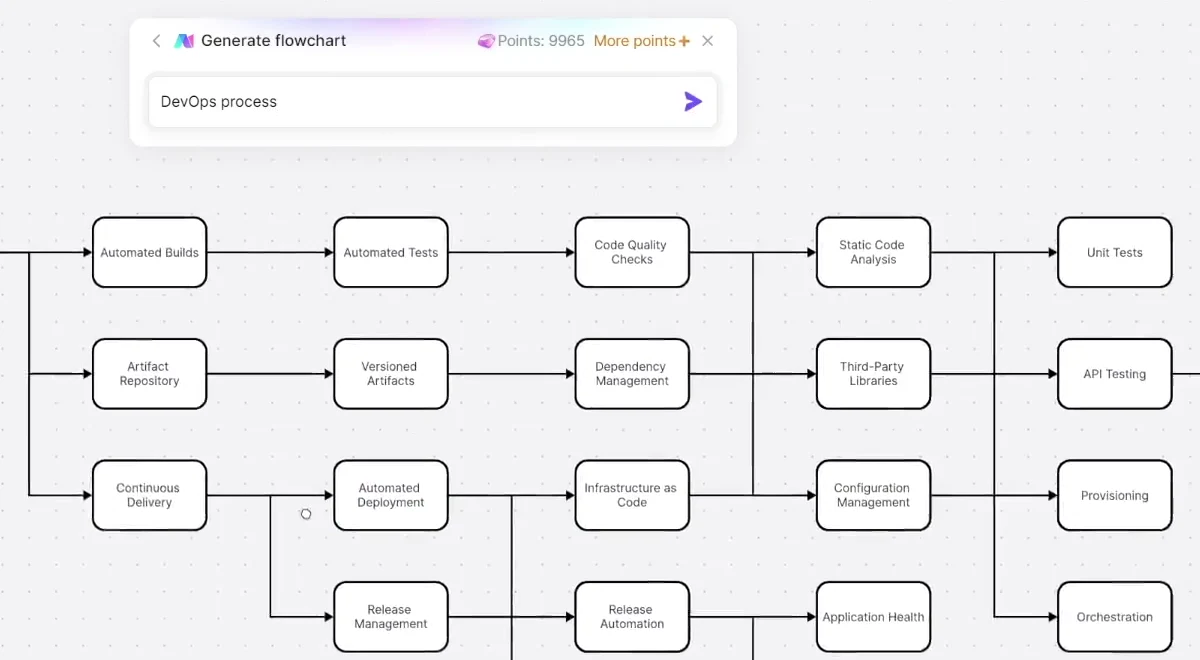Click the Generate flowchart title text
Screen dimensions: 1200x660
click(274, 41)
